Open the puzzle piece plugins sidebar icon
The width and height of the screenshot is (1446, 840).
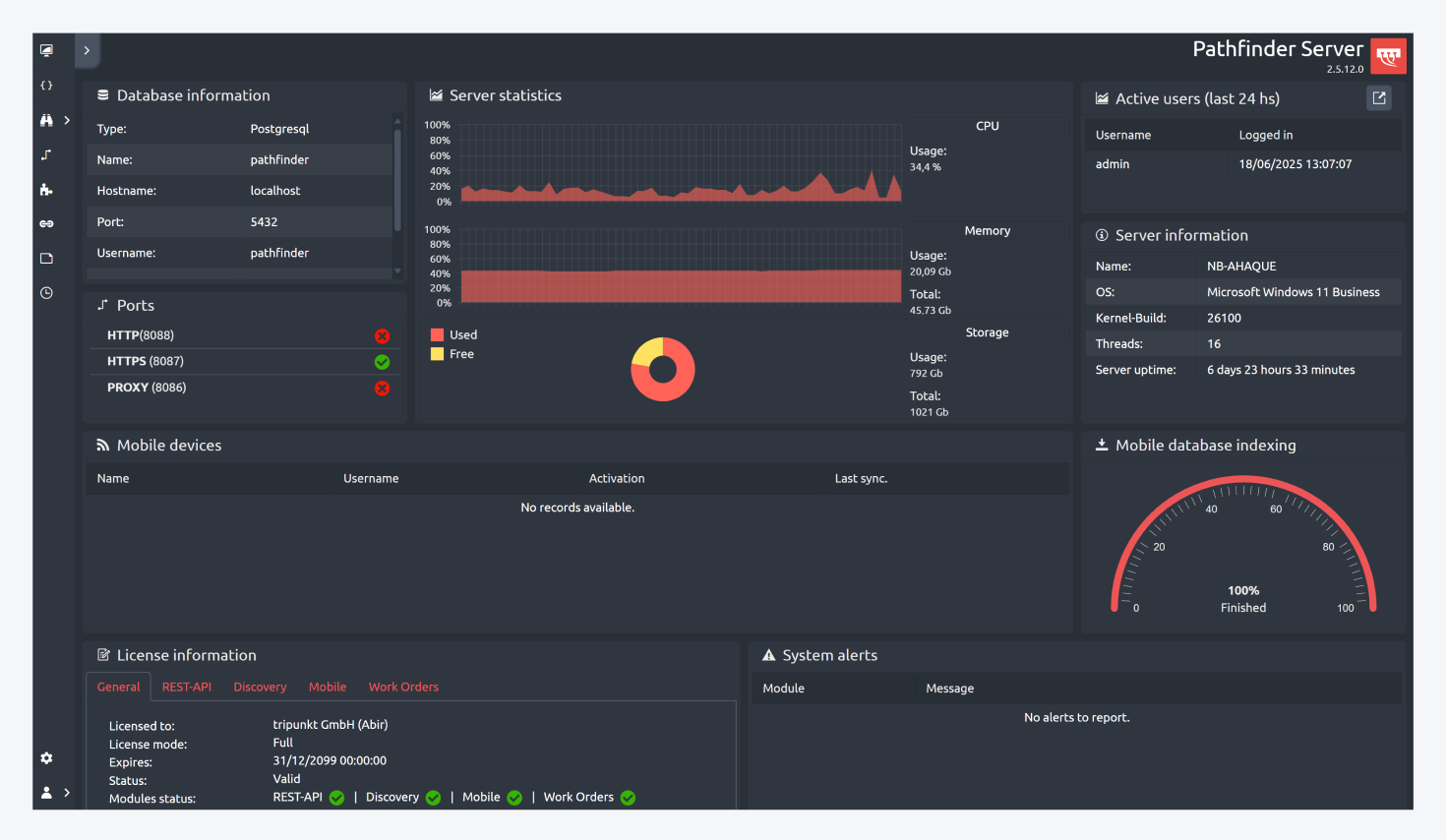coord(46,189)
